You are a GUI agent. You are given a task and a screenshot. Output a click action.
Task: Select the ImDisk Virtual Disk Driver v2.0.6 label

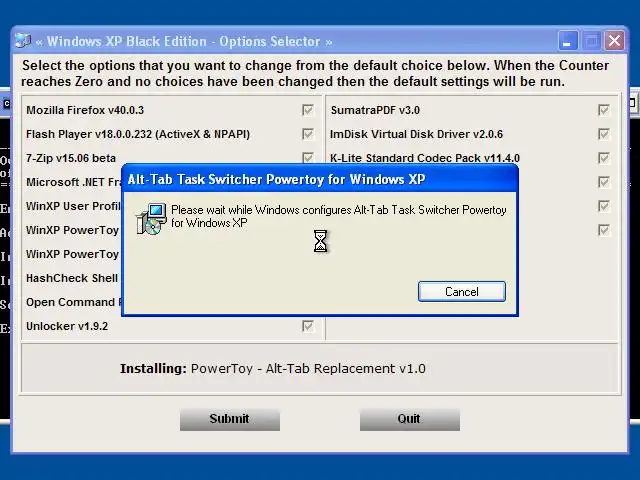point(416,134)
